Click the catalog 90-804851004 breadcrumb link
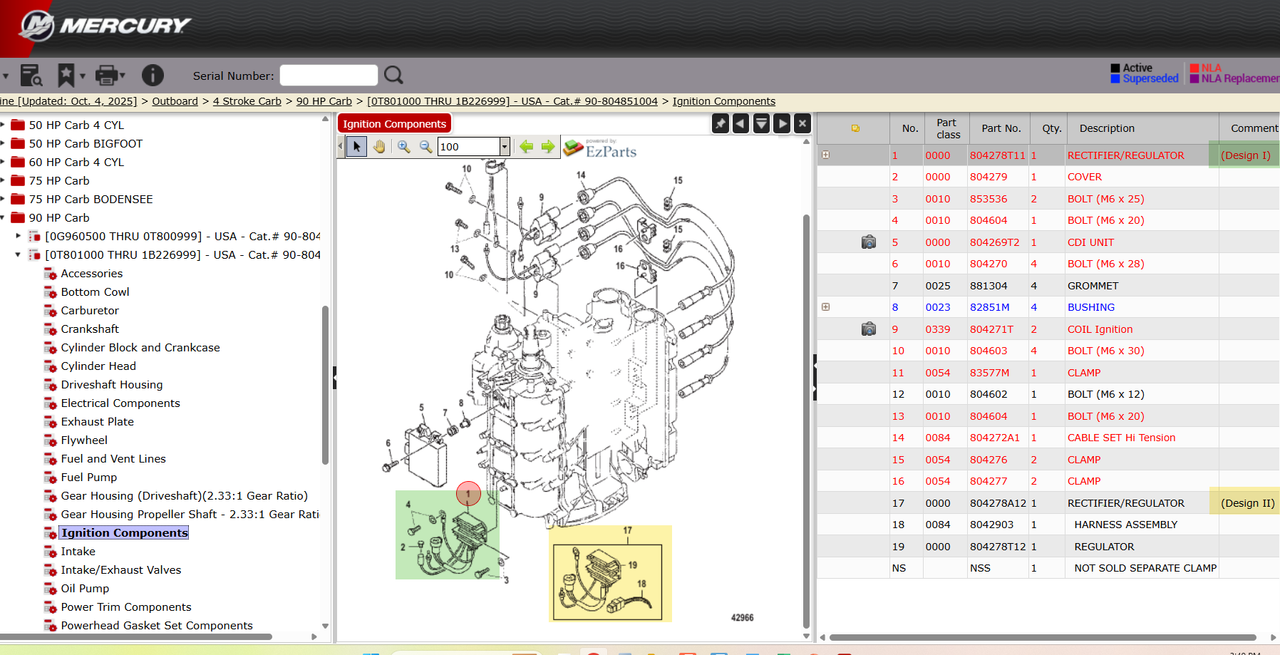This screenshot has height=655, width=1280. [x=512, y=101]
